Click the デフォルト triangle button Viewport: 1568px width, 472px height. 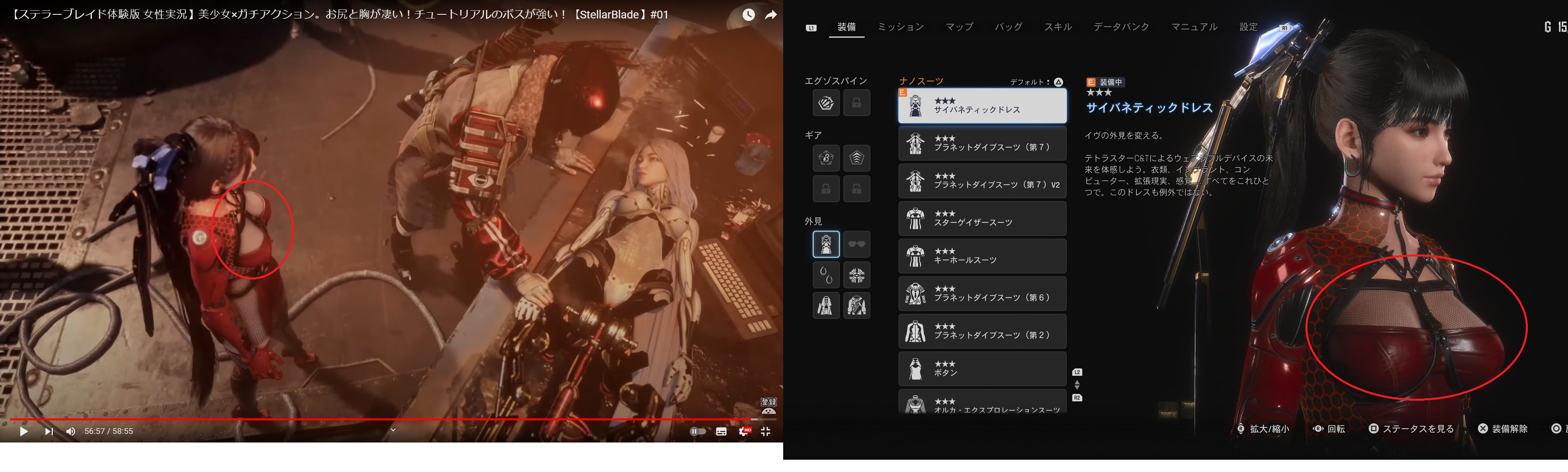pyautogui.click(x=1058, y=82)
